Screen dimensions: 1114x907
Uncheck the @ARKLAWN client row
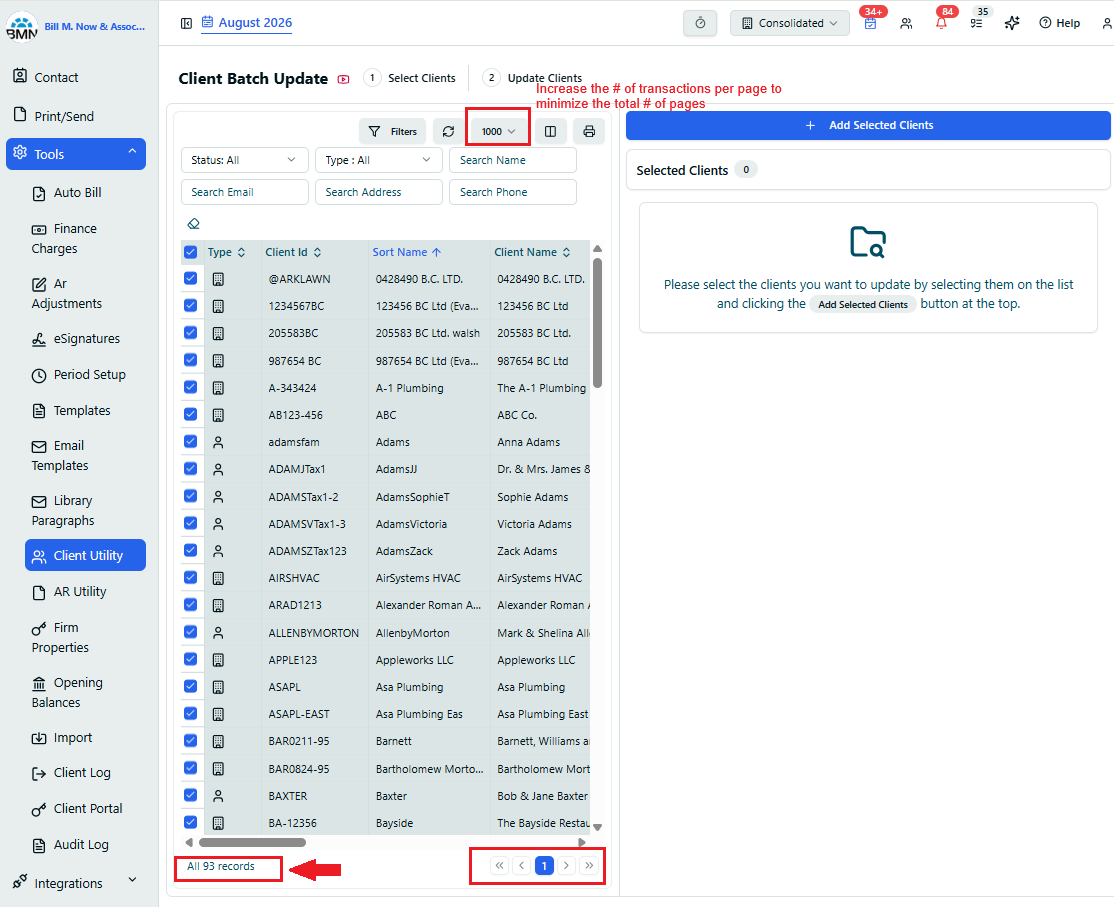190,278
